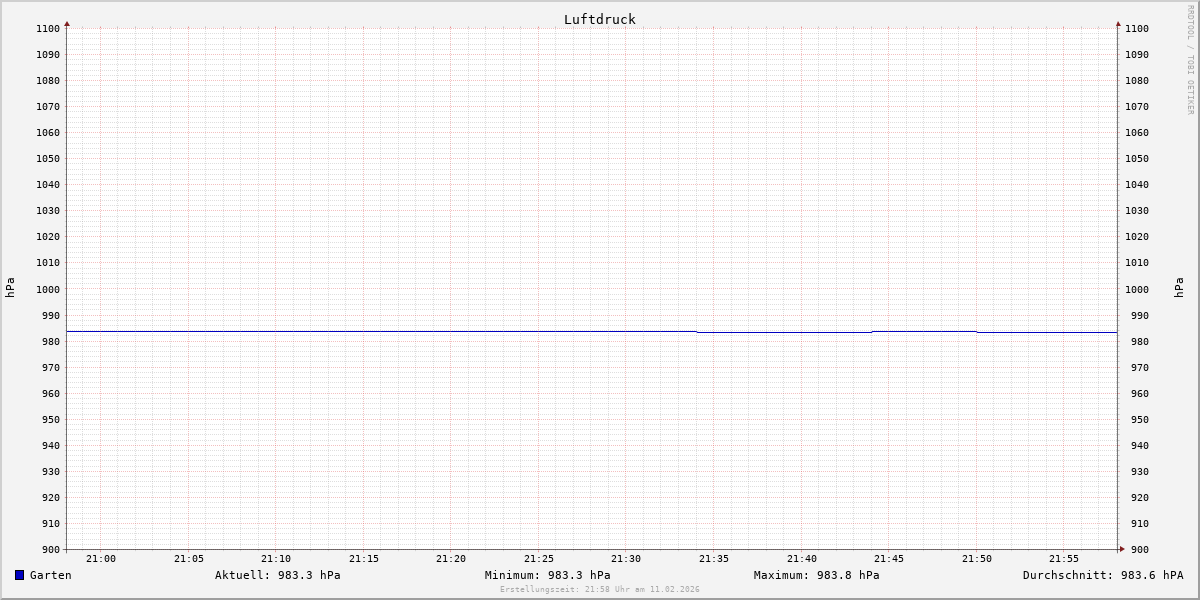
Task: Click the 21:00 x-axis time label
Action: coord(101,559)
